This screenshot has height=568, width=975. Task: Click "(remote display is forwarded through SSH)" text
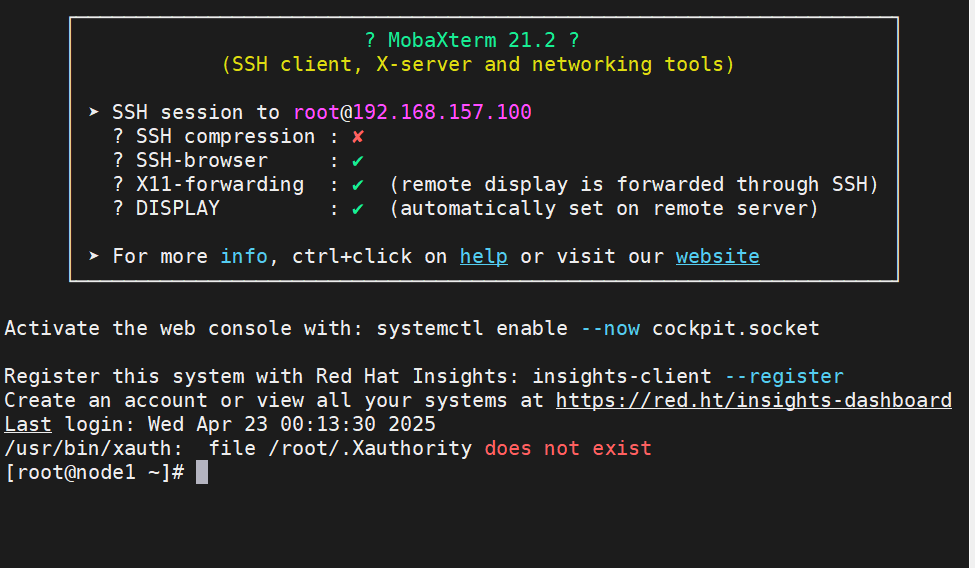634,185
